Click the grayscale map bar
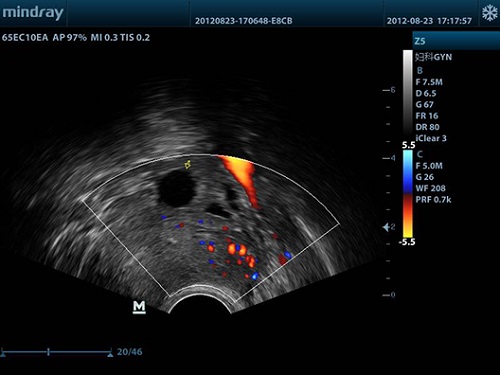Image resolution: width=500 pixels, height=375 pixels. pyautogui.click(x=408, y=96)
